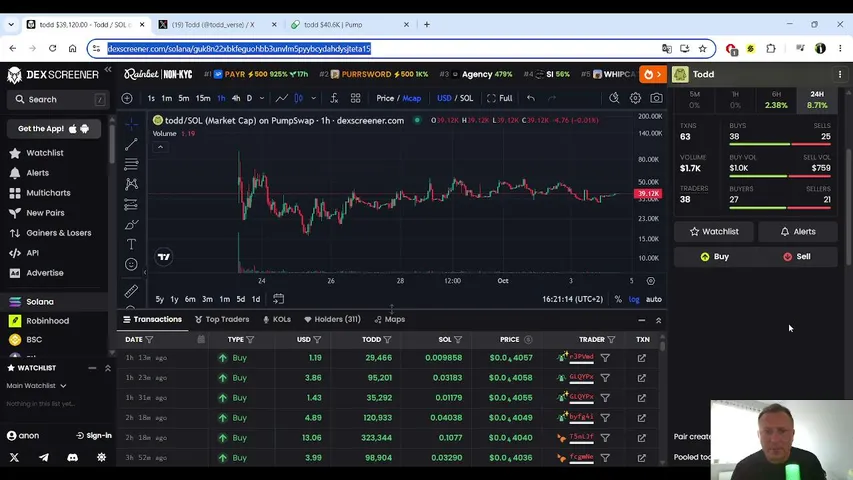Expand the Main Watchlist dropdown
Viewport: 853px width, 480px height.
click(x=36, y=386)
